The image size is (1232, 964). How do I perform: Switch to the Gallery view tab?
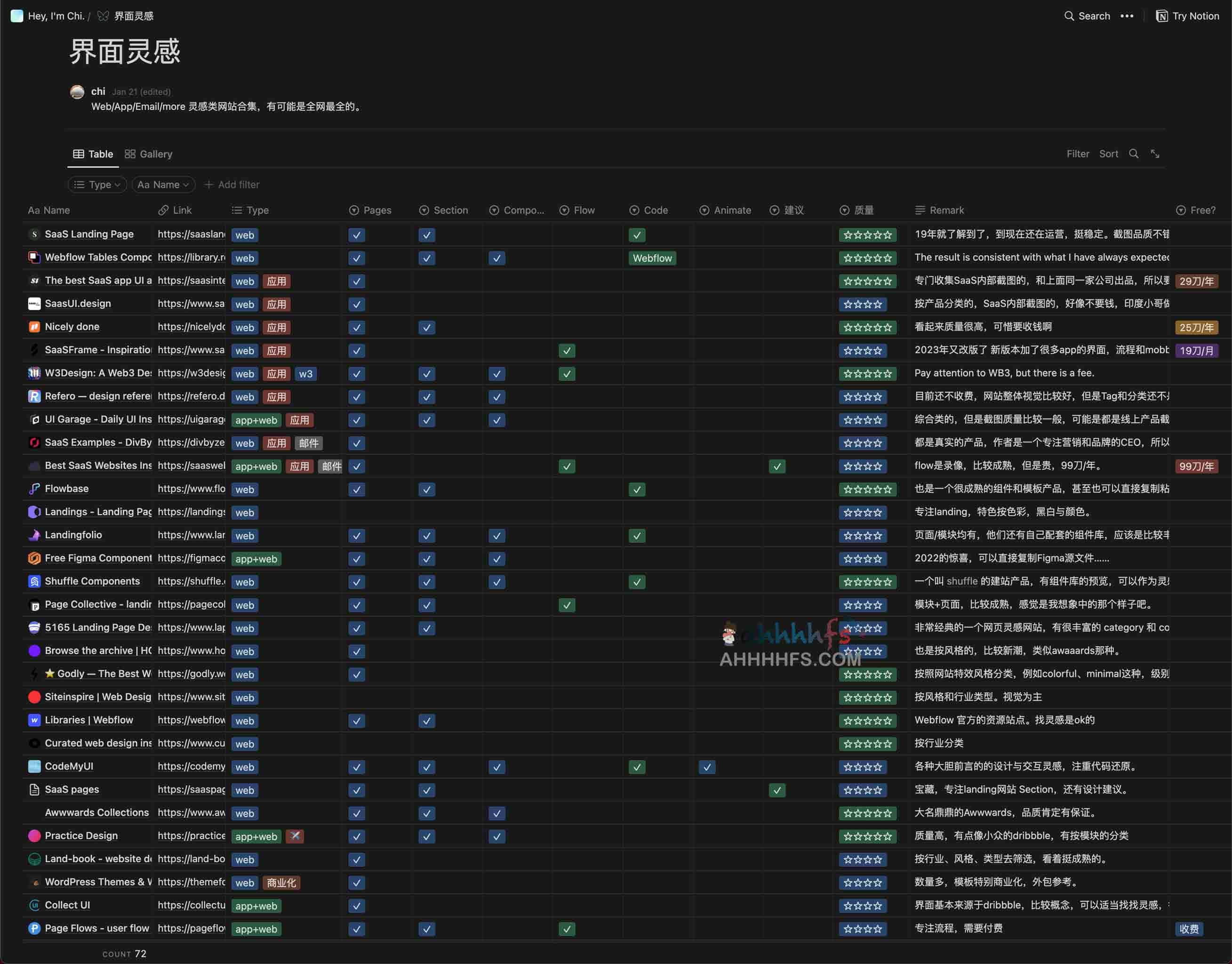coord(148,153)
